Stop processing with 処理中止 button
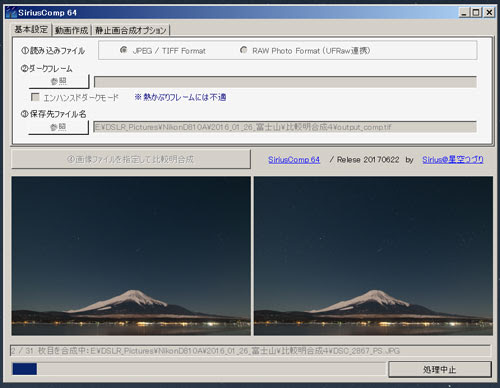The height and width of the screenshot is (388, 500). pos(440,369)
